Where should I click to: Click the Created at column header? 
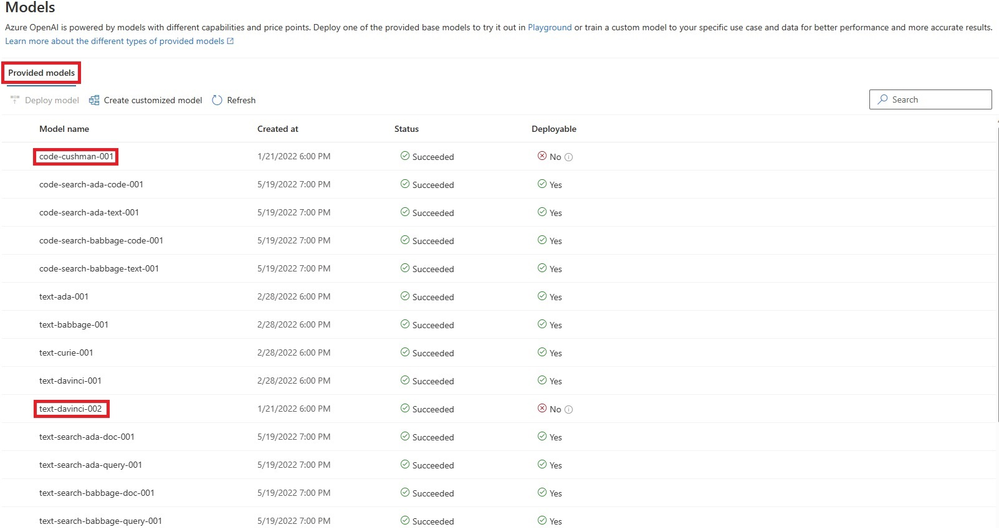(278, 129)
